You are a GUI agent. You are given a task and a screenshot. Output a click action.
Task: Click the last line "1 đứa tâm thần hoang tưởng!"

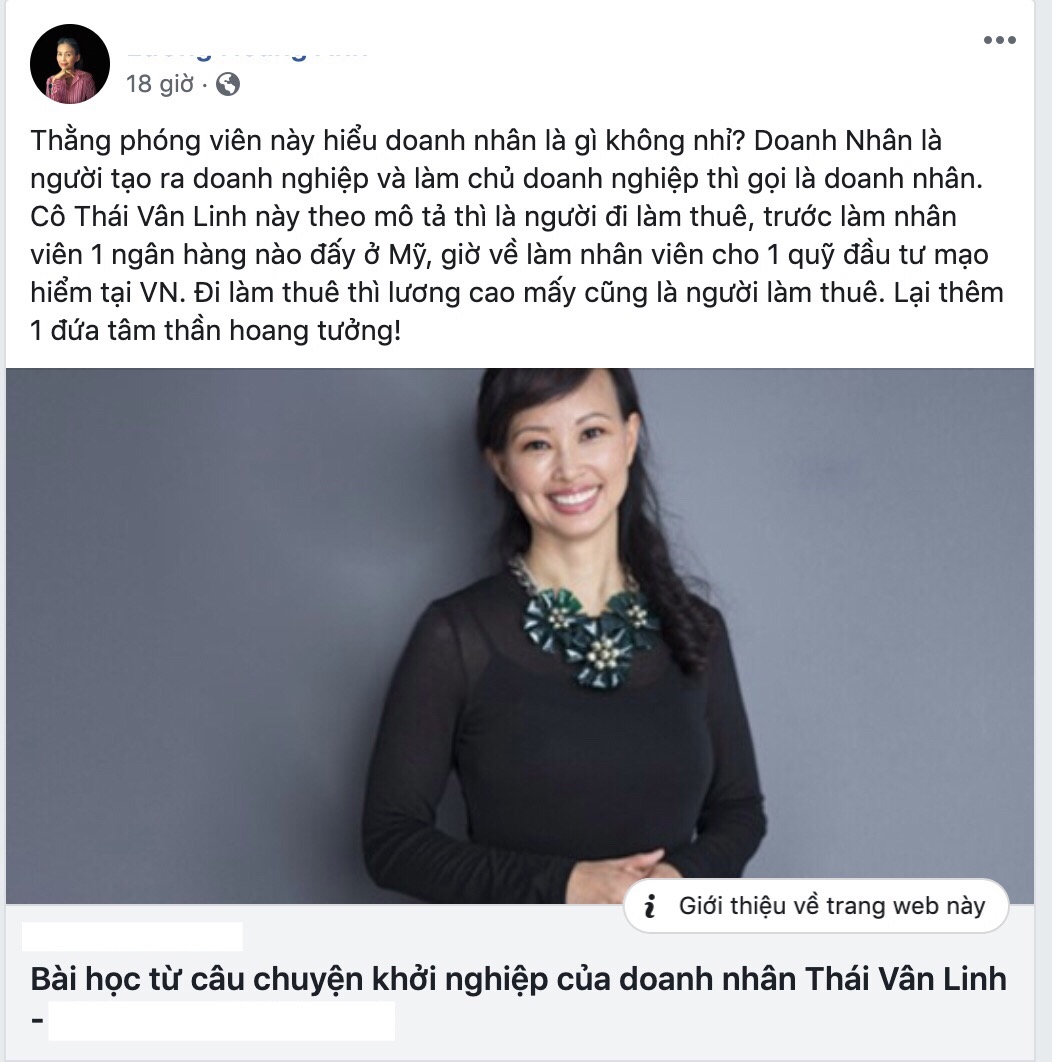[x=215, y=331]
